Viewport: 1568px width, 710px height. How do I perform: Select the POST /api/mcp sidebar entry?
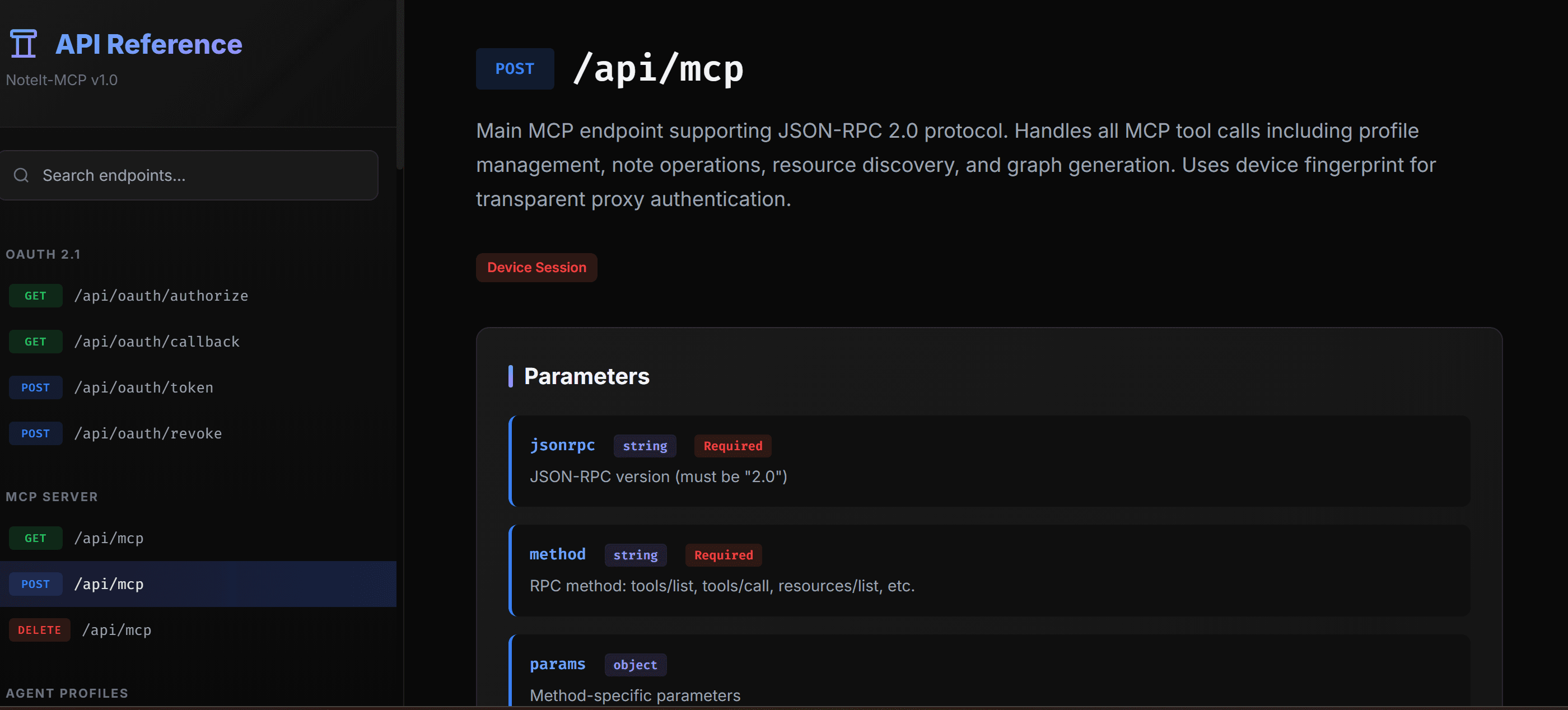click(x=109, y=584)
